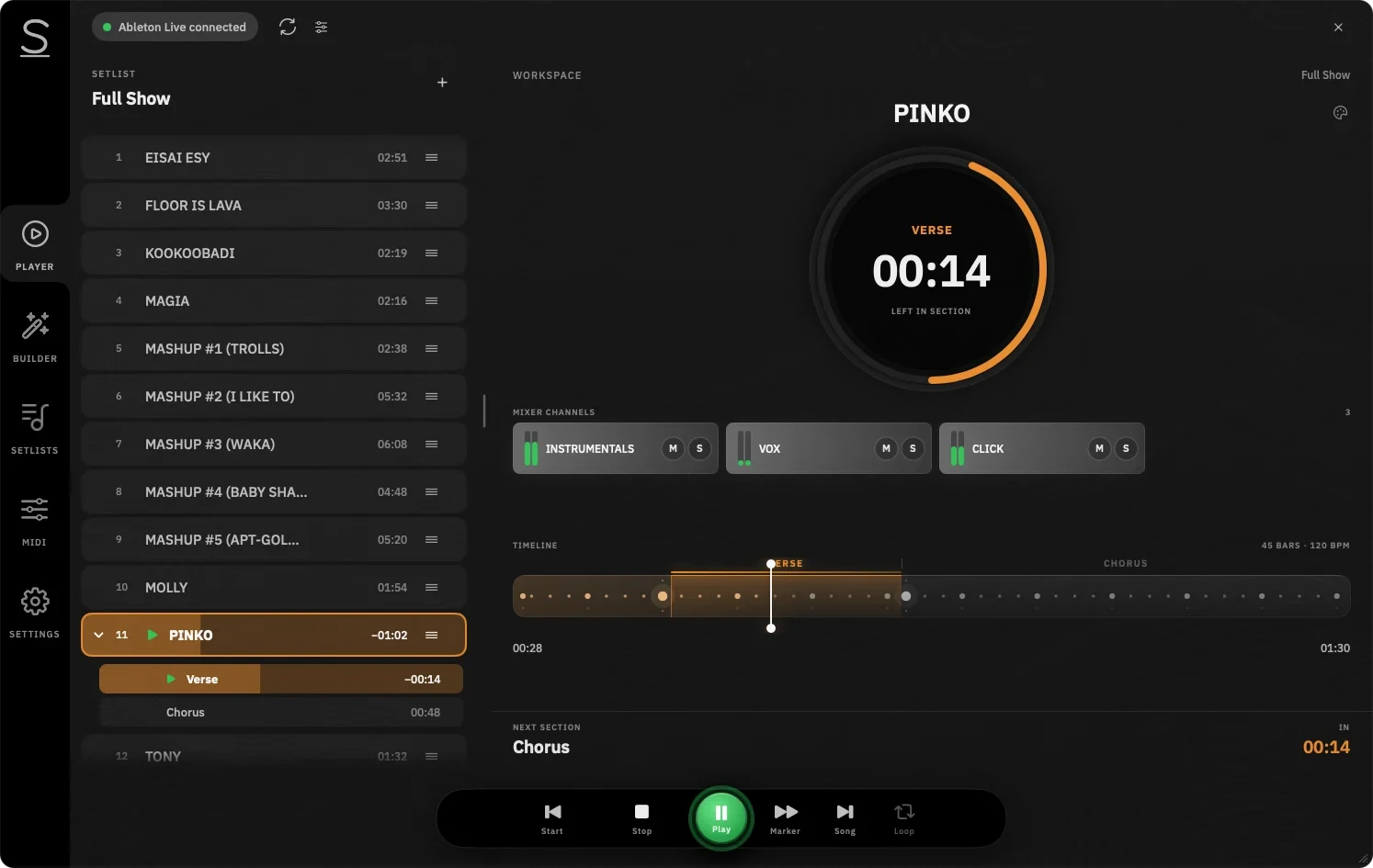The height and width of the screenshot is (868, 1373).
Task: Solo the INSTRUMENTALS channel
Action: pos(699,448)
